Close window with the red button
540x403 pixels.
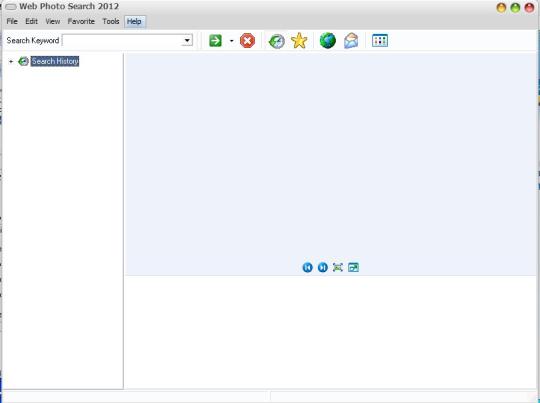(529, 8)
